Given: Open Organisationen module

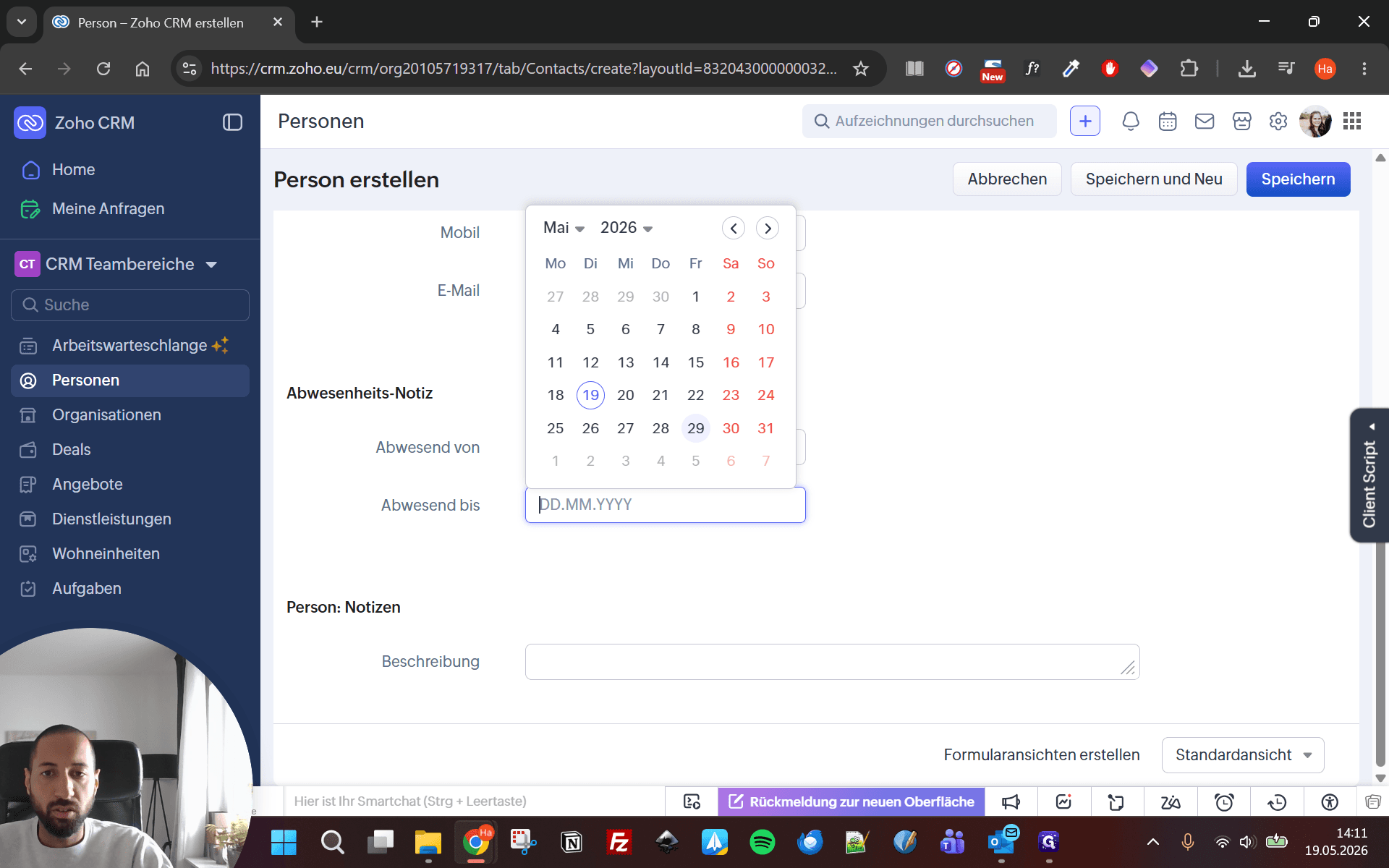Looking at the screenshot, I should (x=106, y=415).
